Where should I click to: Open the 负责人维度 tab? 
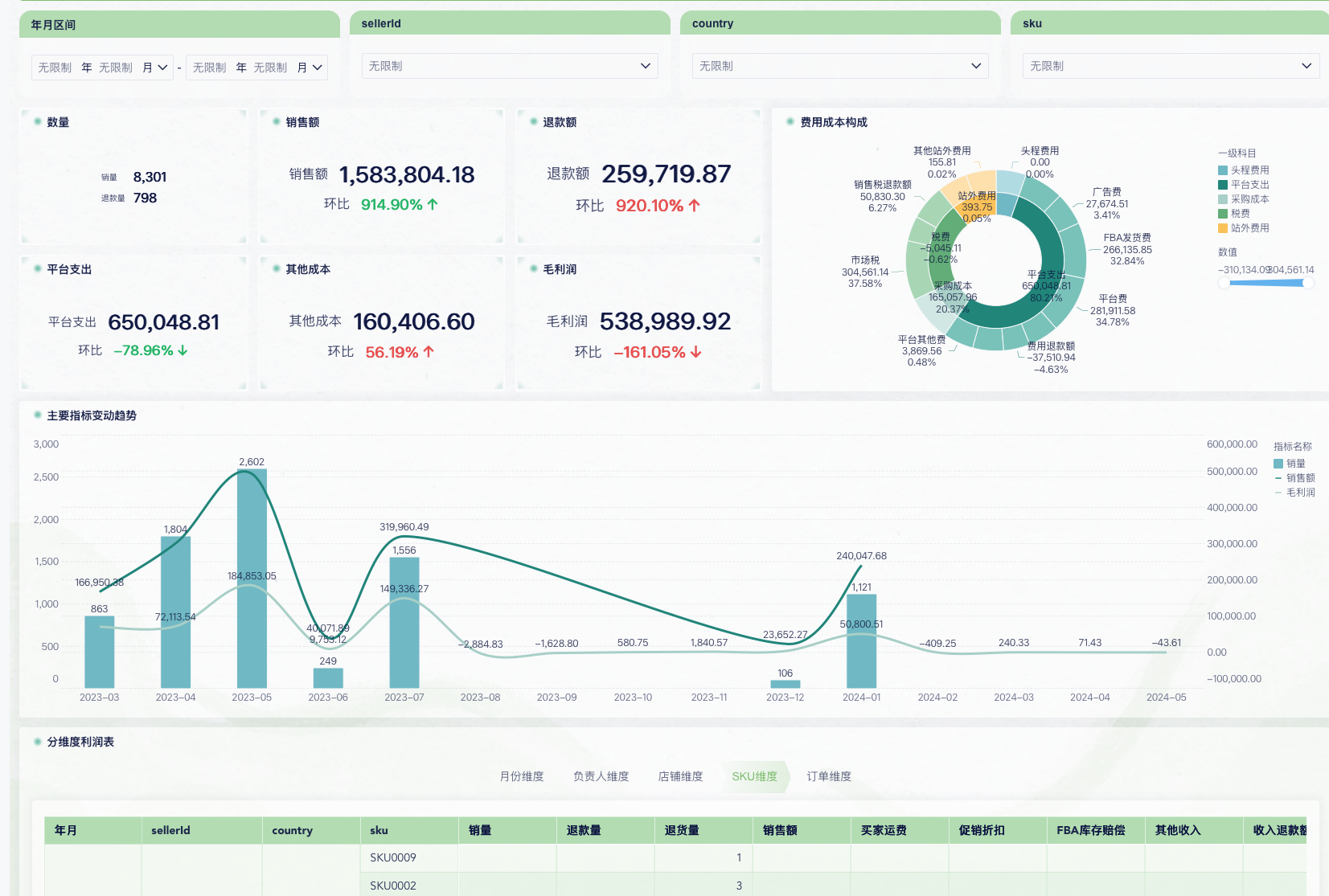click(x=601, y=776)
